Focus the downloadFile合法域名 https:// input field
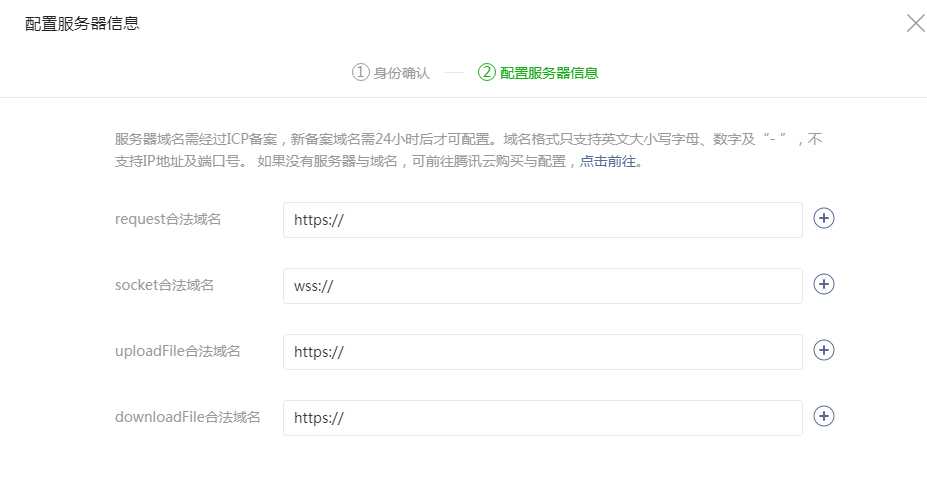Viewport: 927px width, 481px height. [x=543, y=418]
